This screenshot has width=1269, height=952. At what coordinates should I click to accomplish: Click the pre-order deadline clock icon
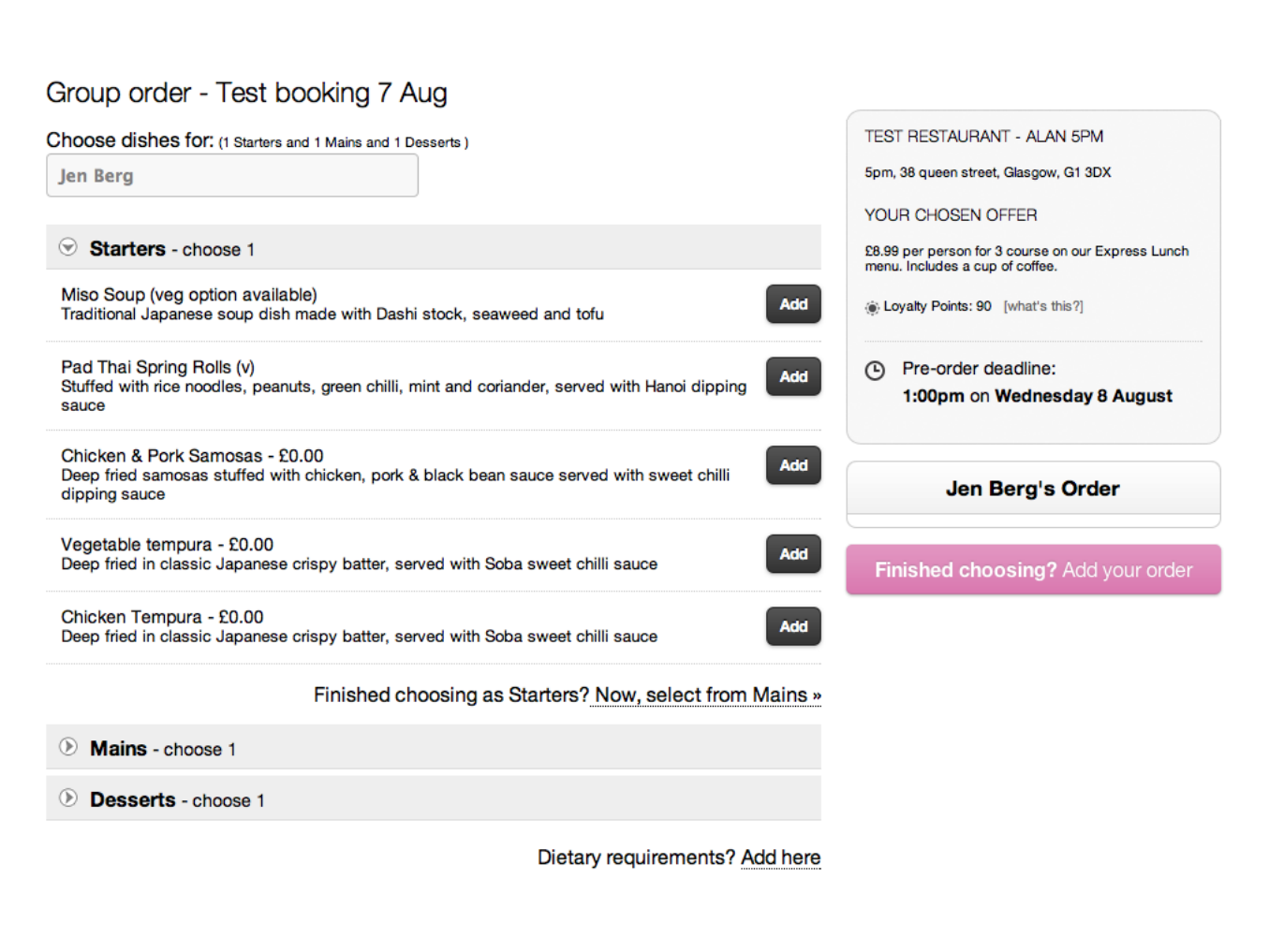pos(874,371)
